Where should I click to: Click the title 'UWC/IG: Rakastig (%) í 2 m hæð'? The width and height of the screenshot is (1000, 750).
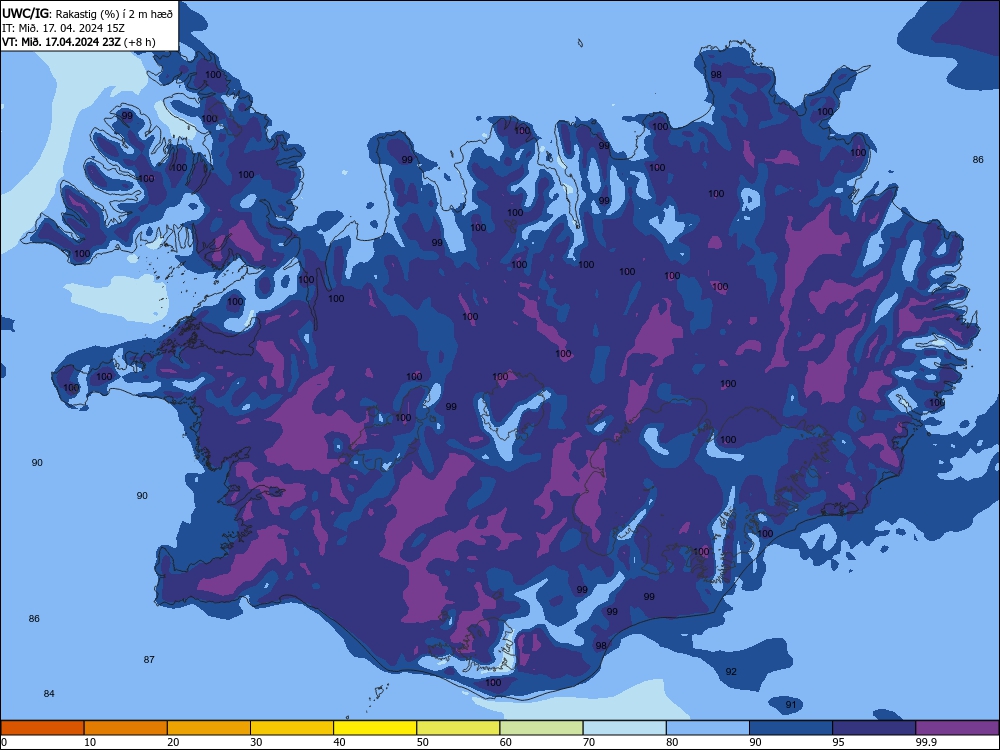point(87,13)
